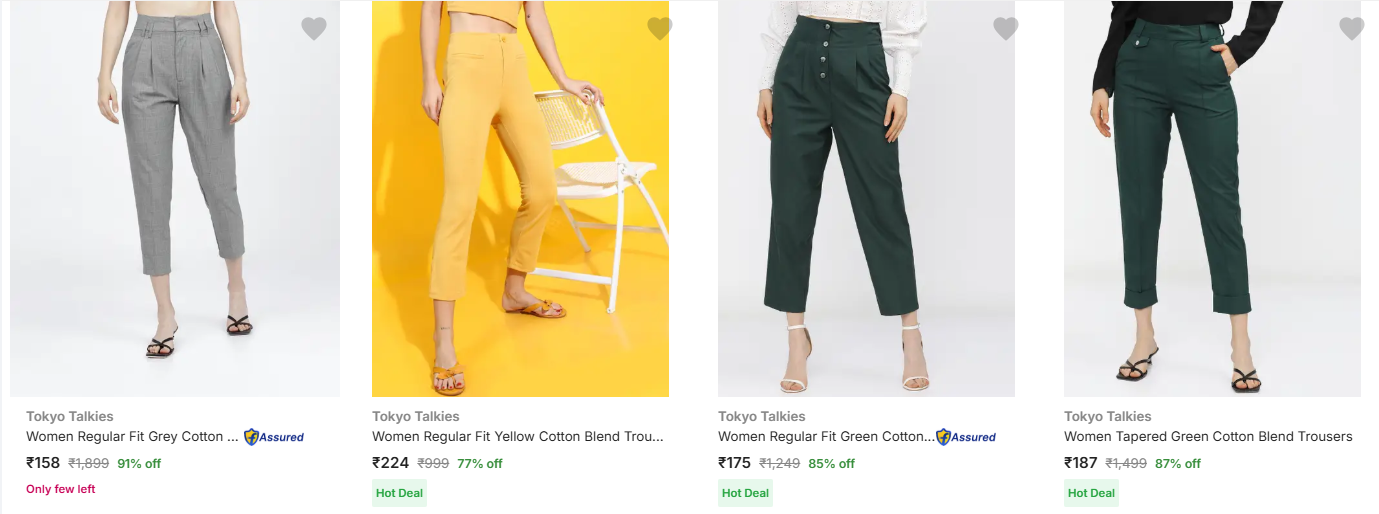This screenshot has width=1379, height=514.
Task: Open the tapered green trousers photo
Action: click(1212, 200)
